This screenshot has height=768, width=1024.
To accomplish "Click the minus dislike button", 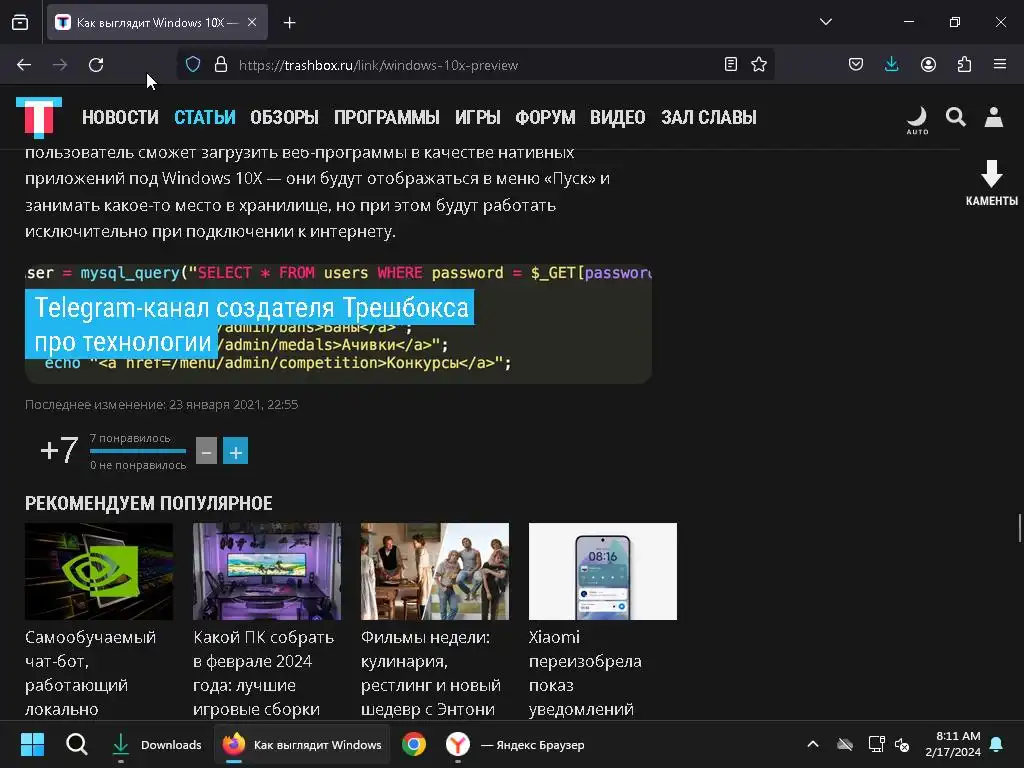I will [206, 451].
